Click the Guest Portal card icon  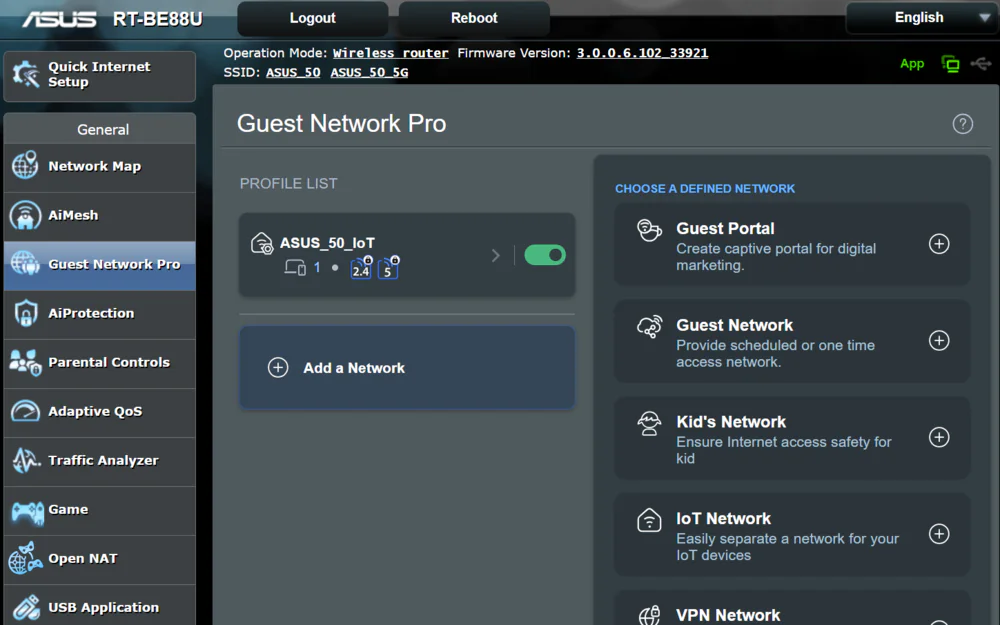pos(649,230)
